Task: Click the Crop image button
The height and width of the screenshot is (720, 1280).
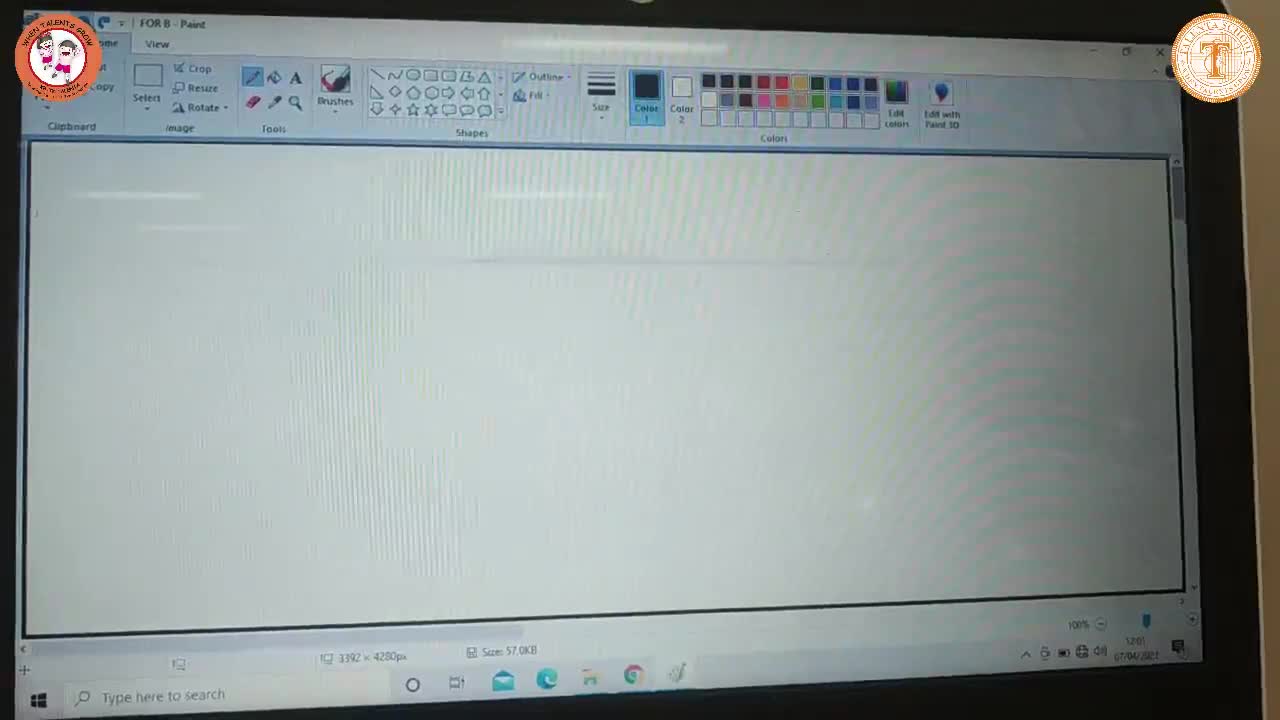Action: pos(192,68)
